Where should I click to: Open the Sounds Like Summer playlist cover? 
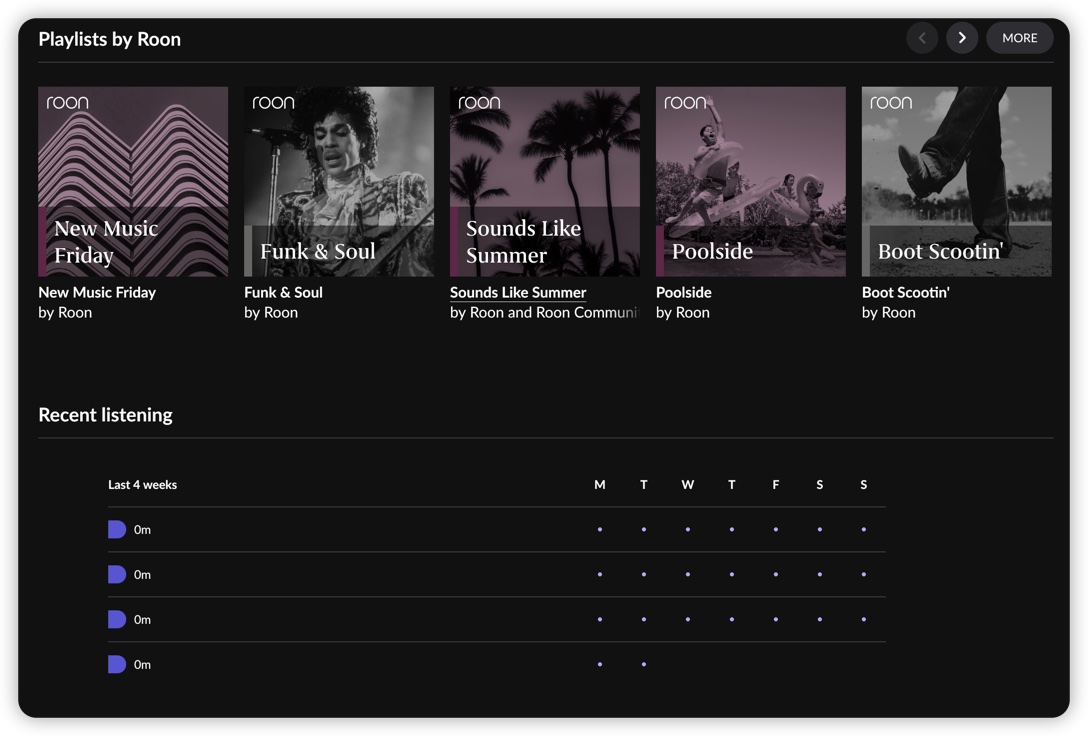545,181
